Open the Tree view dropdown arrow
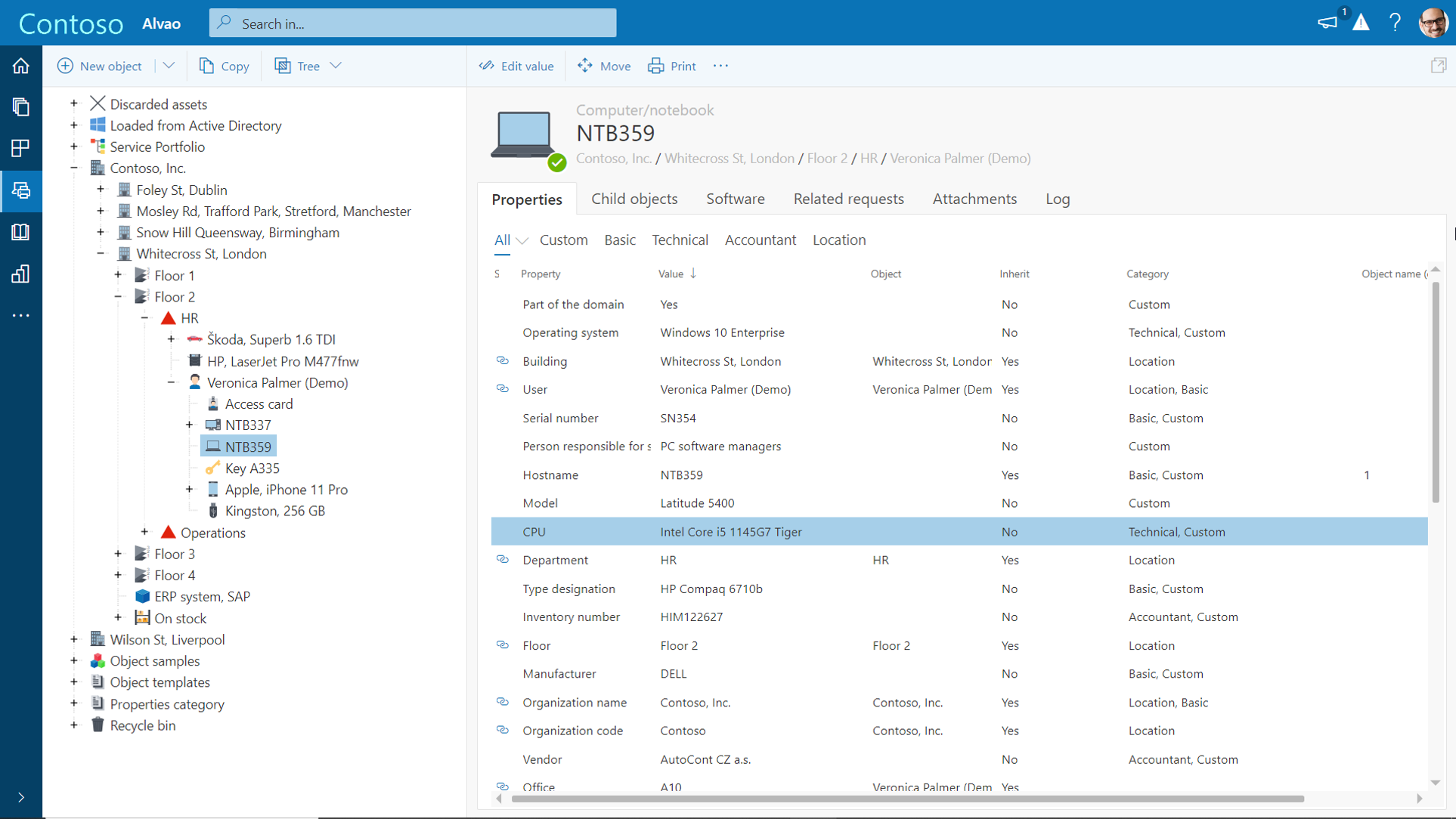 click(336, 66)
